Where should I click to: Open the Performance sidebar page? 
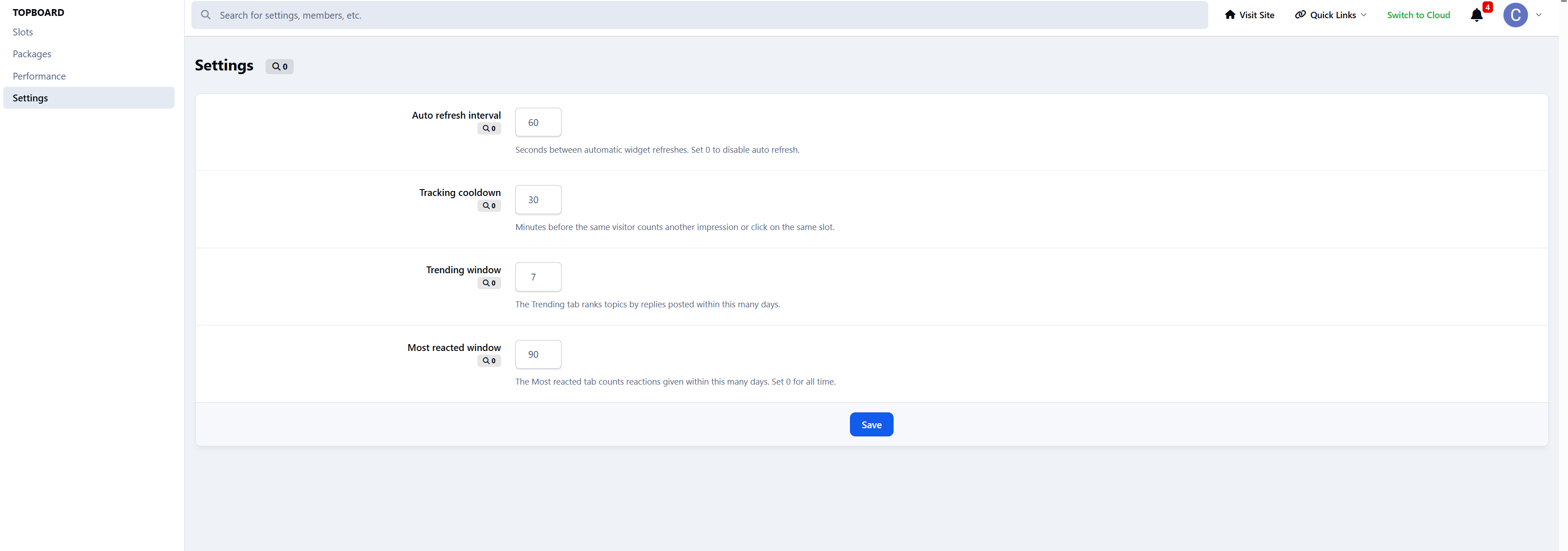coord(89,76)
